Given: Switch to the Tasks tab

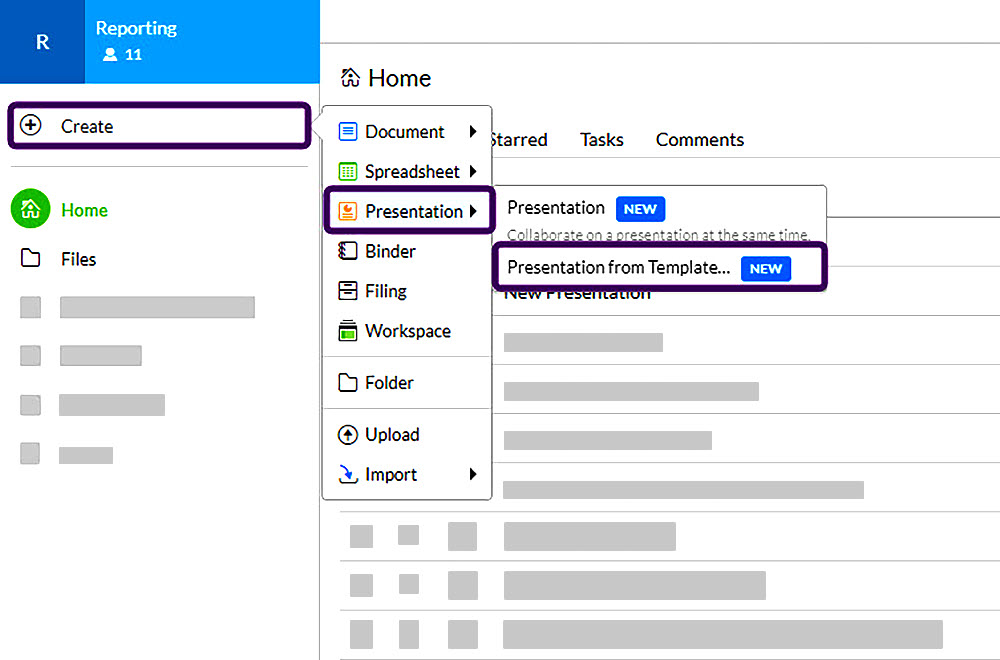Looking at the screenshot, I should click(x=601, y=140).
